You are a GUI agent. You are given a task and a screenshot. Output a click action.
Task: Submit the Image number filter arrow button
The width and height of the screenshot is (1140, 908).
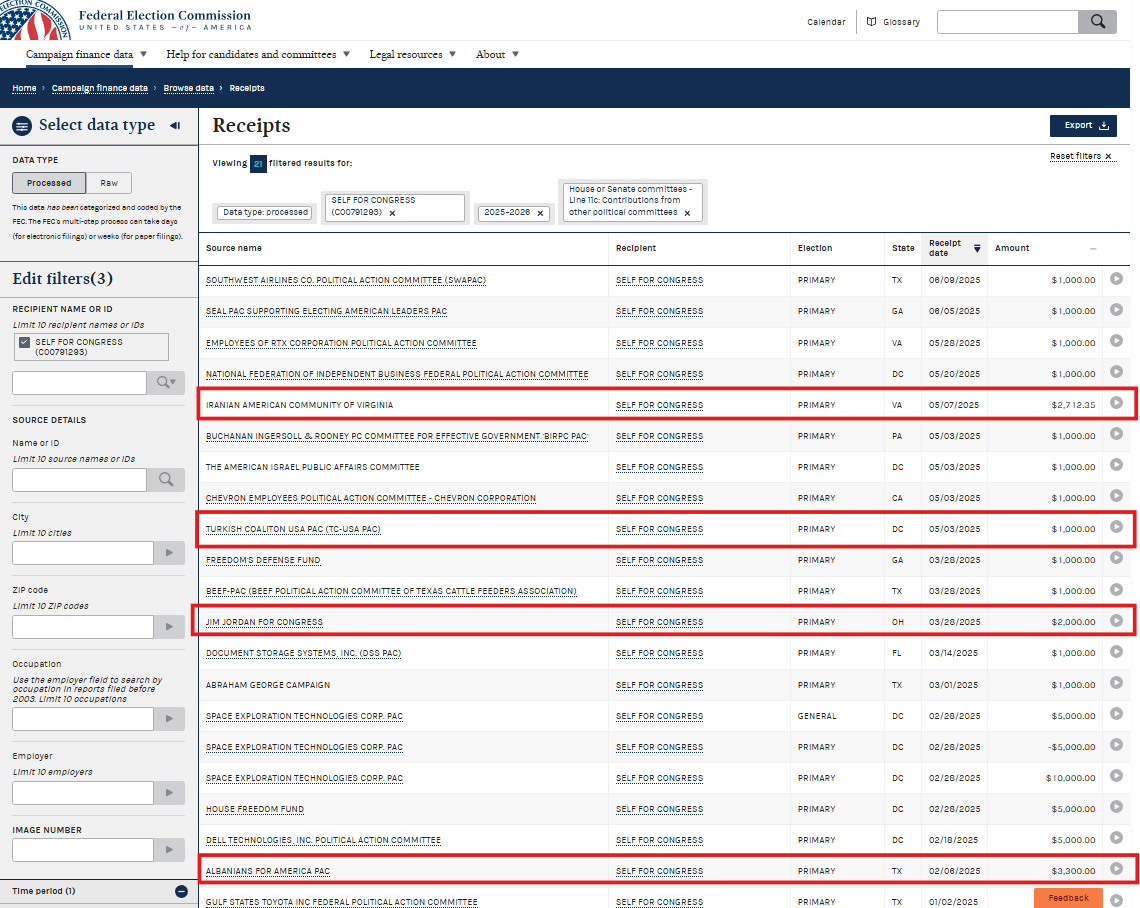point(169,849)
